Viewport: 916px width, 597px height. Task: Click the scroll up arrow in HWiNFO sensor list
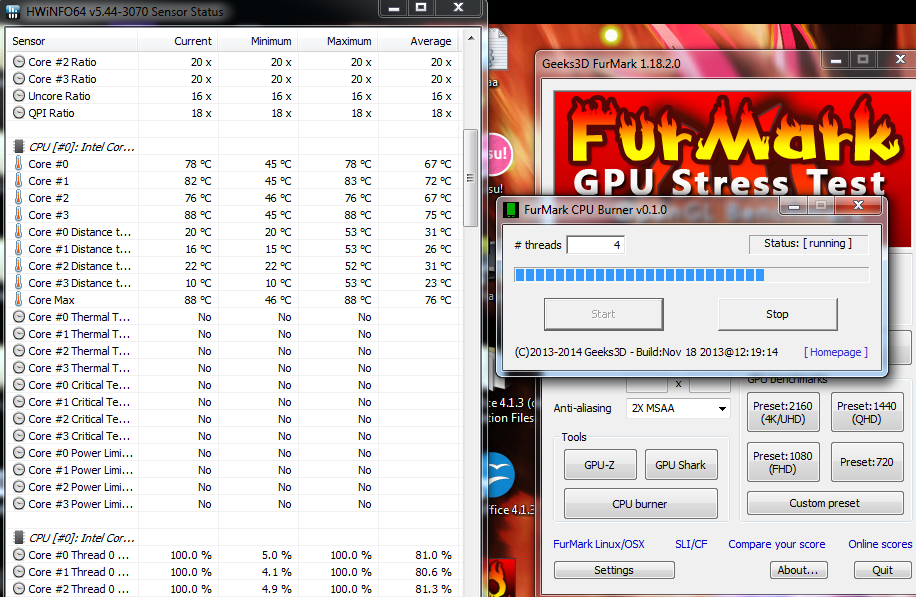[471, 39]
